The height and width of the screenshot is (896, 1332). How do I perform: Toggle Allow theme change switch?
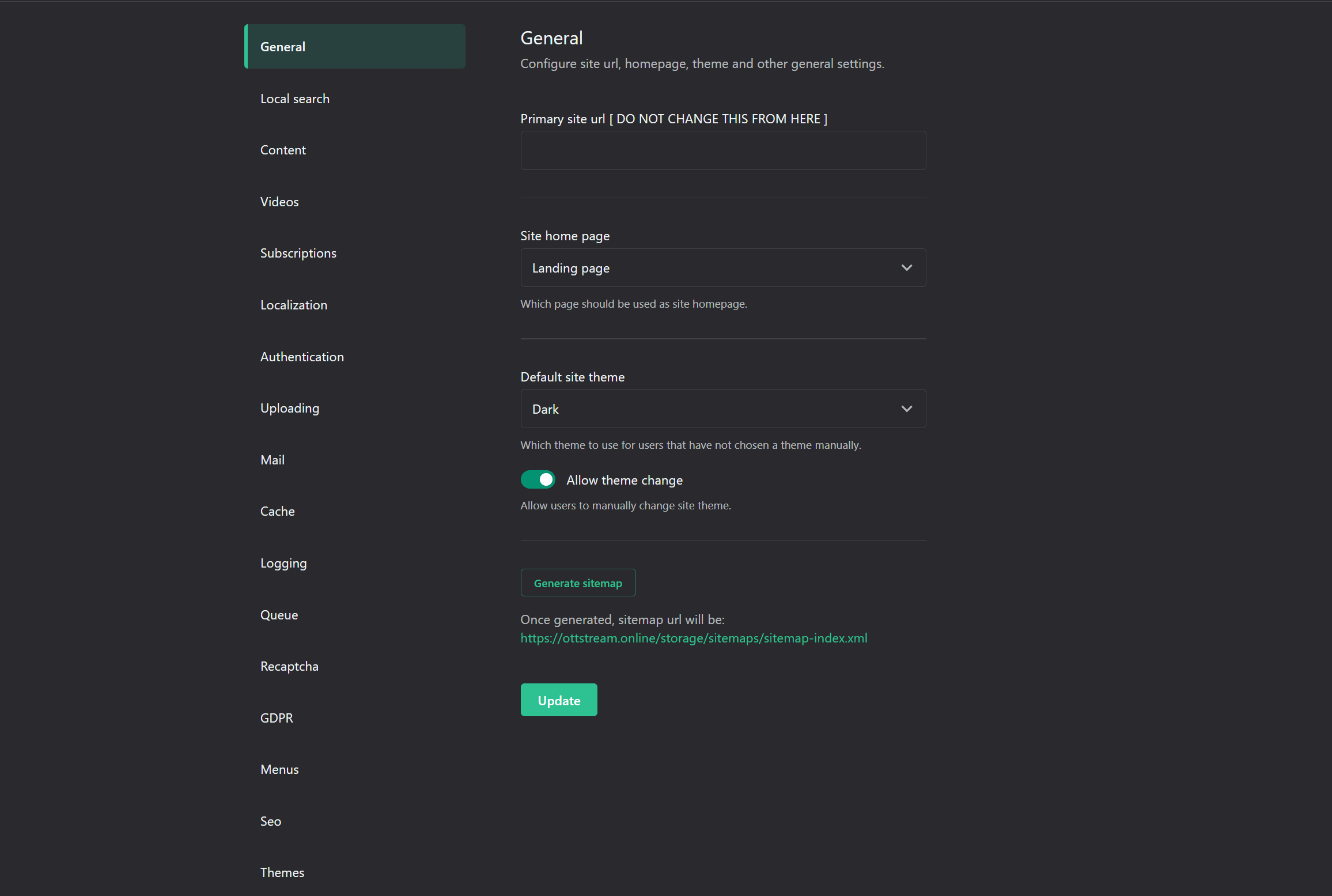(538, 479)
